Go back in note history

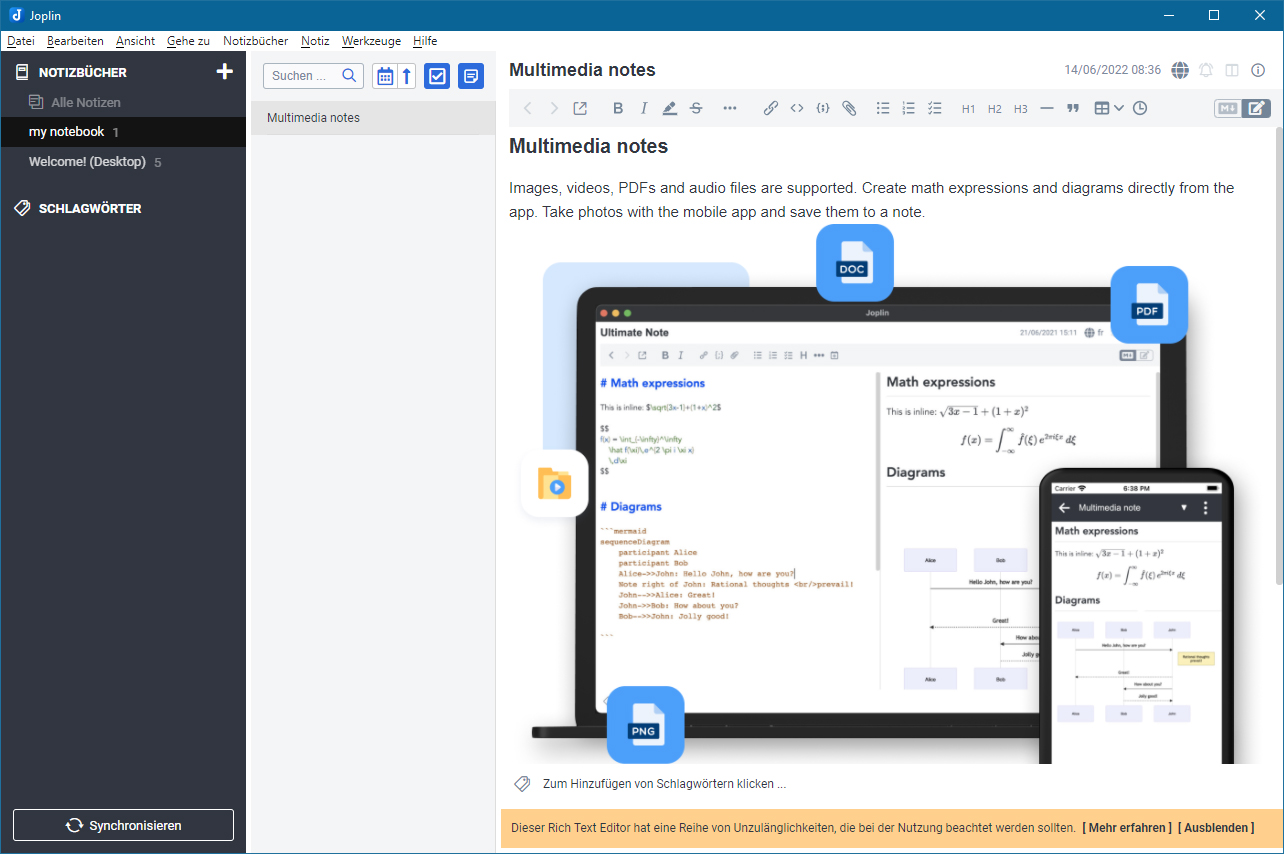coord(528,108)
